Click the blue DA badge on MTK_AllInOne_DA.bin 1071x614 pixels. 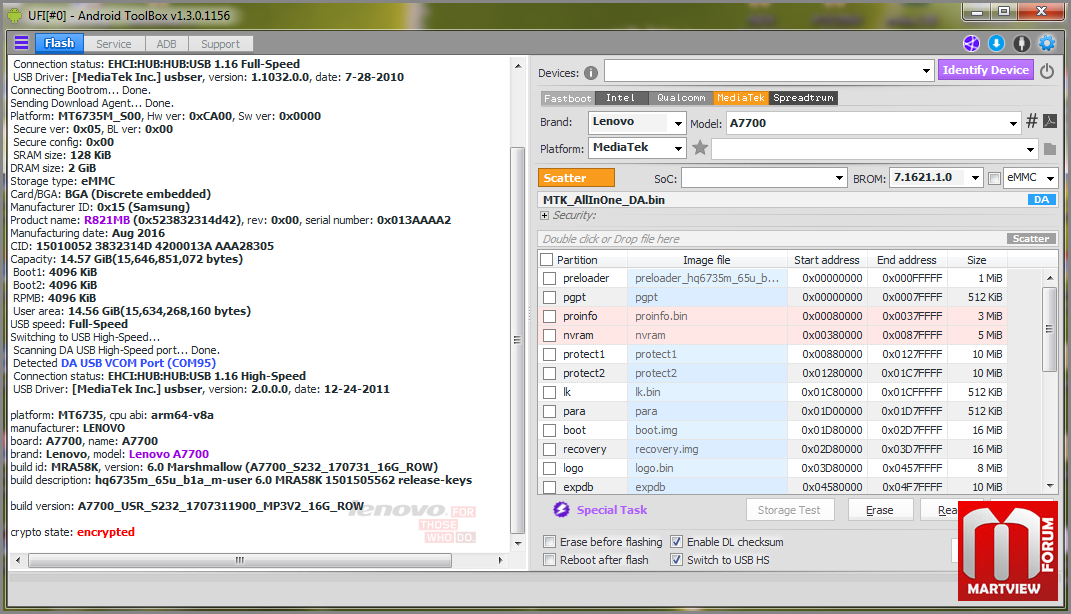(1041, 199)
